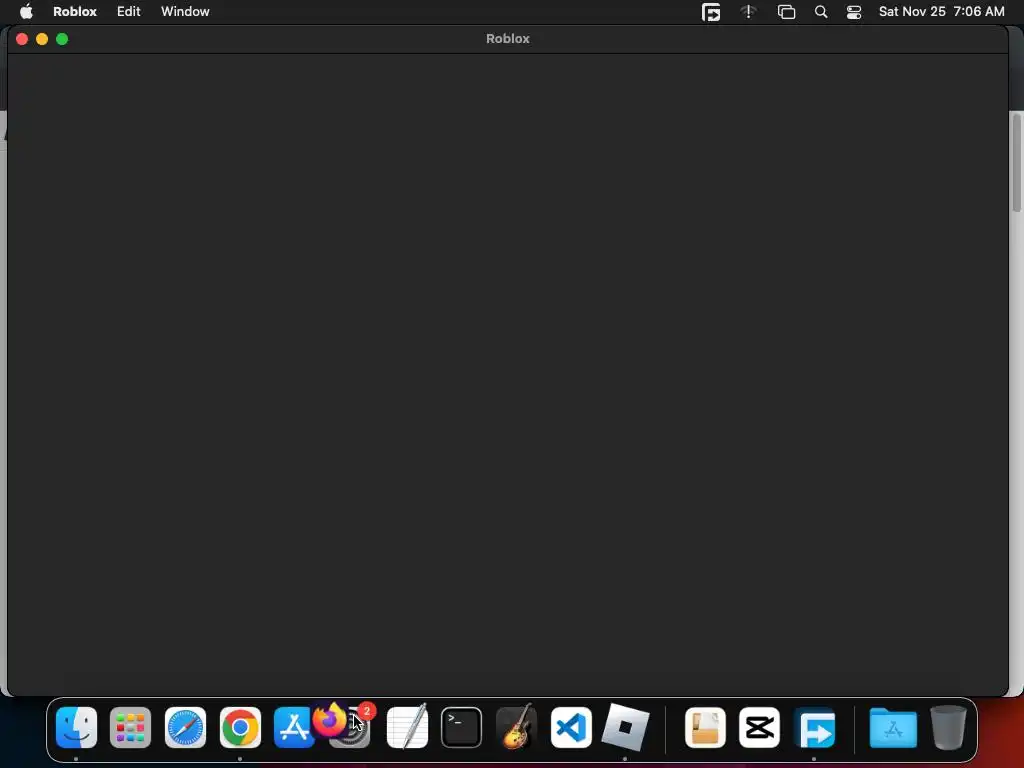Open the Trash in the dock

click(x=948, y=727)
